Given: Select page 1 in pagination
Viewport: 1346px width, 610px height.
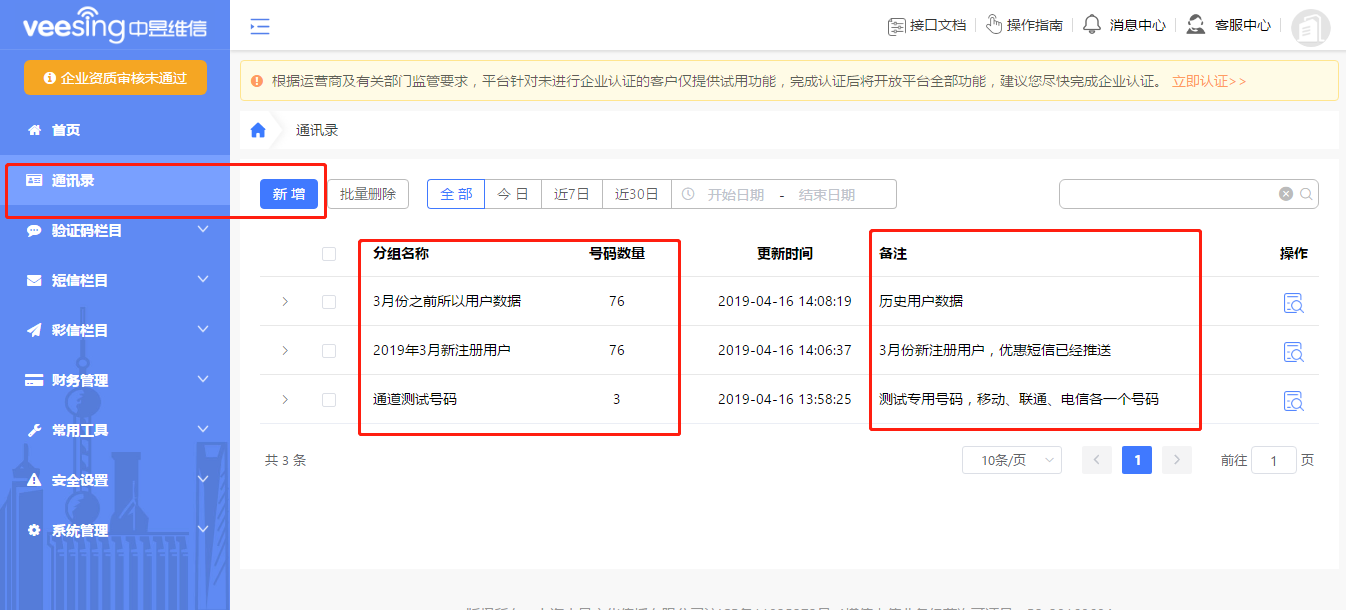Looking at the screenshot, I should pyautogui.click(x=1137, y=460).
